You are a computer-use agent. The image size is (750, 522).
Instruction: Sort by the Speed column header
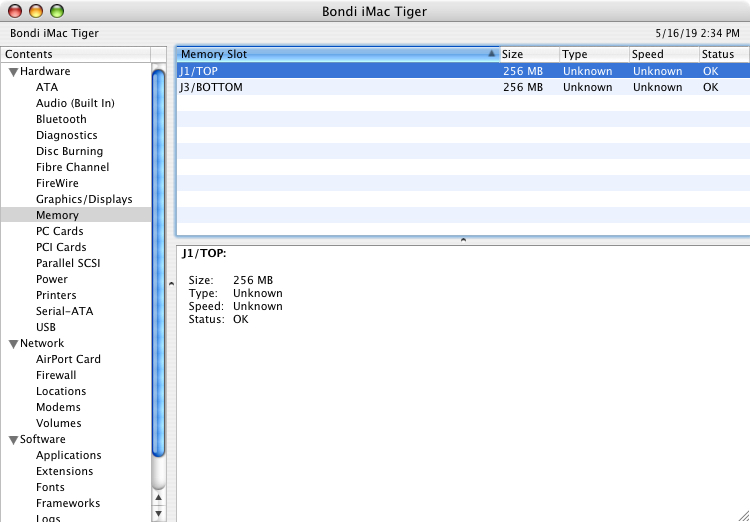pos(664,55)
